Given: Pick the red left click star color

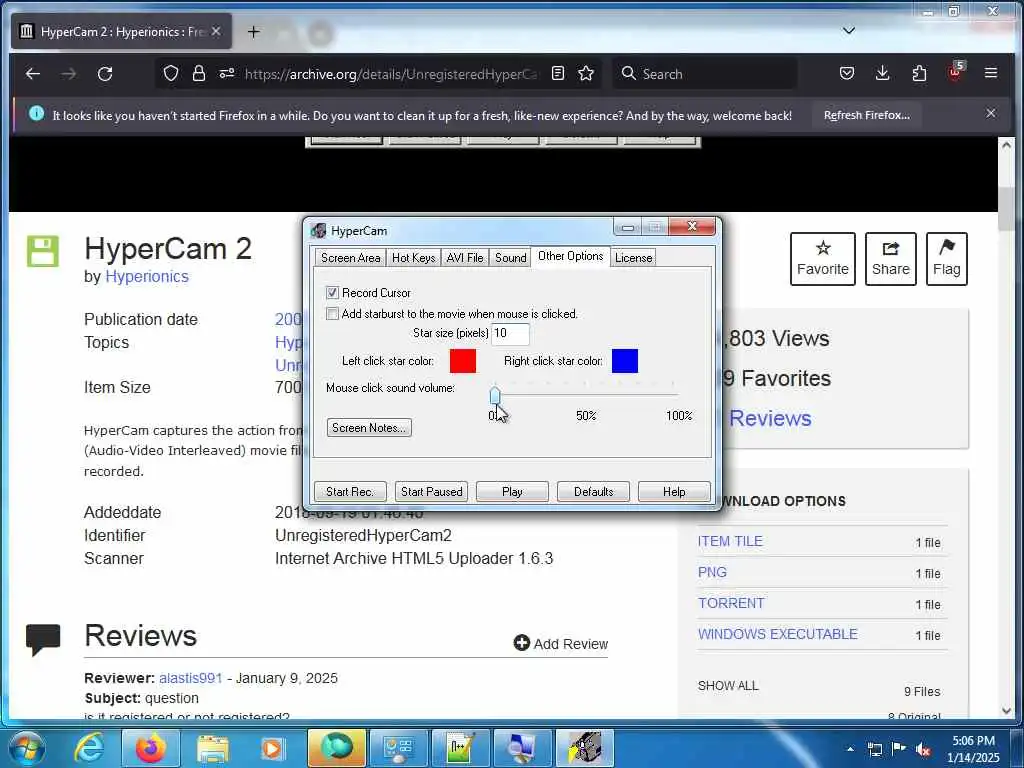Looking at the screenshot, I should [x=463, y=360].
